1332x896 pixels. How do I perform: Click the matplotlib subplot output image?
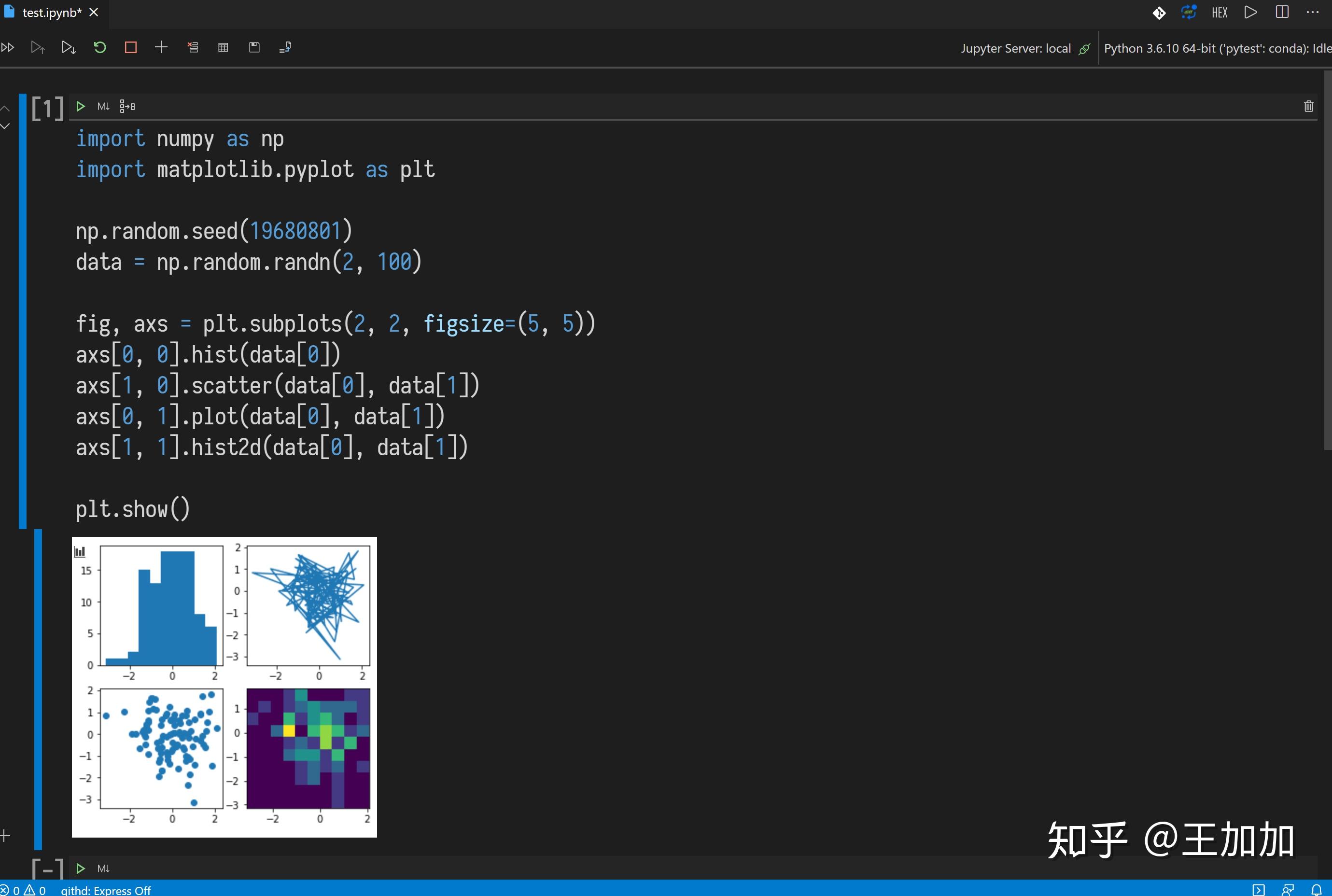tap(224, 686)
